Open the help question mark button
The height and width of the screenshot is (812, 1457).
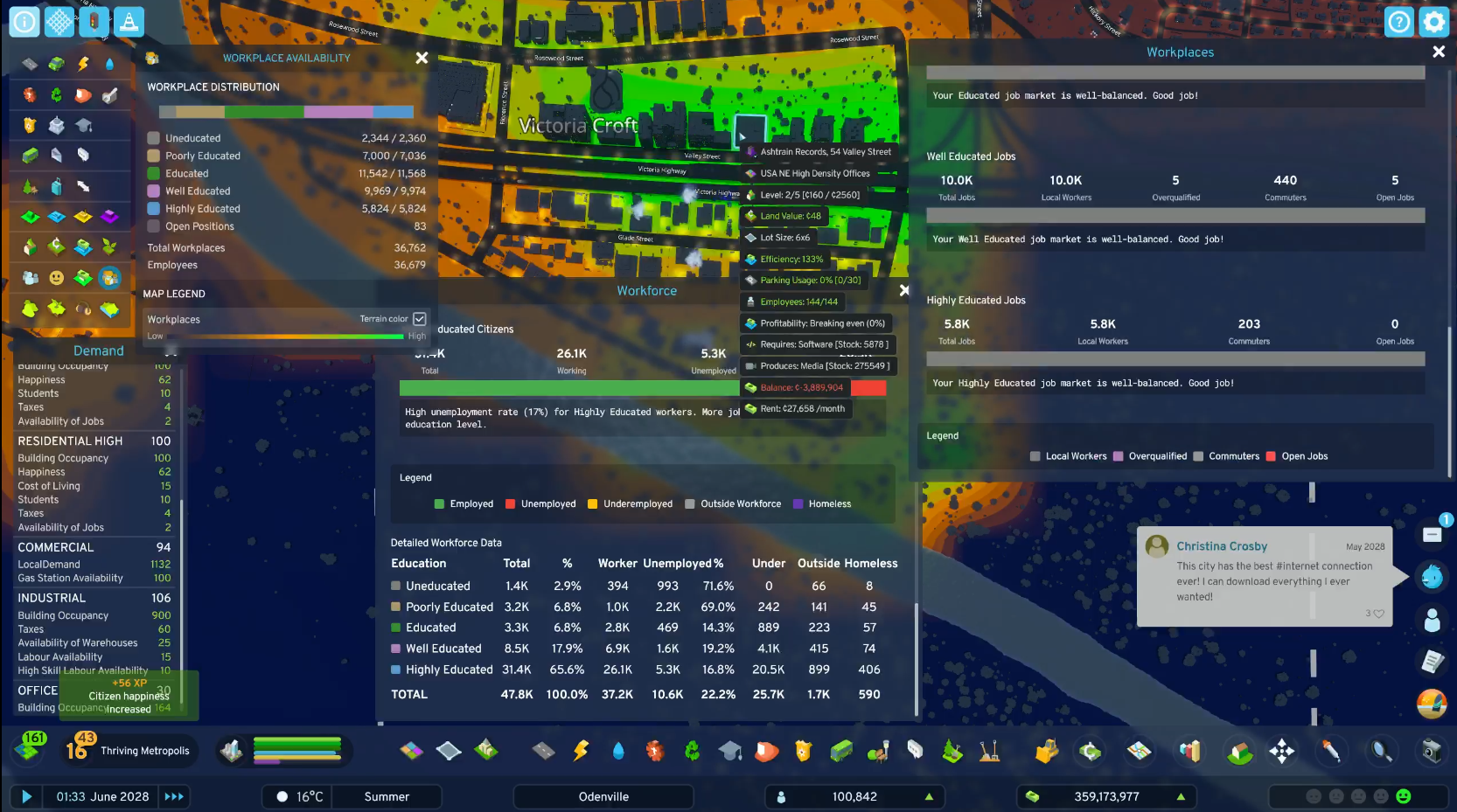pos(1399,22)
